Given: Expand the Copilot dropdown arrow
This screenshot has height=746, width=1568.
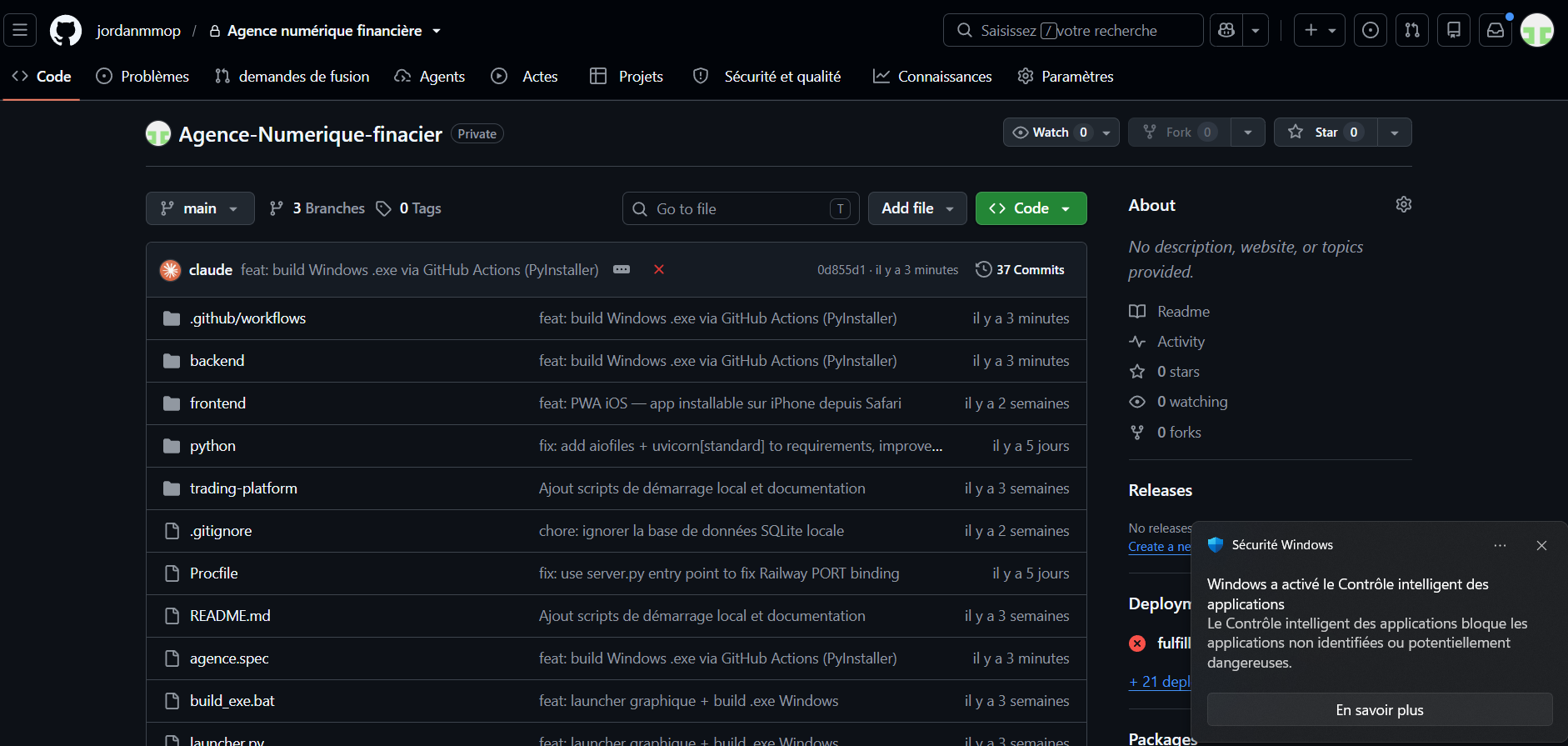Looking at the screenshot, I should [x=1256, y=30].
